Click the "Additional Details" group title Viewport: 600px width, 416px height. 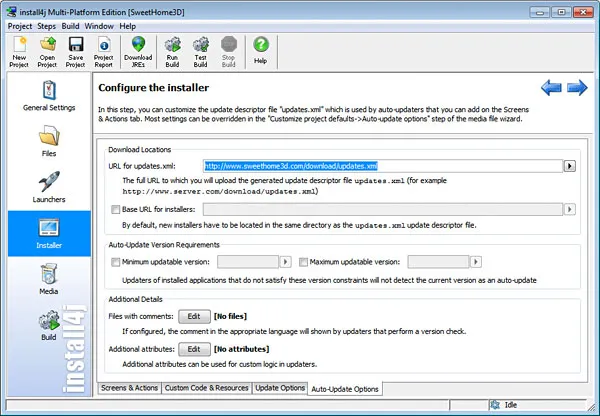click(x=135, y=299)
